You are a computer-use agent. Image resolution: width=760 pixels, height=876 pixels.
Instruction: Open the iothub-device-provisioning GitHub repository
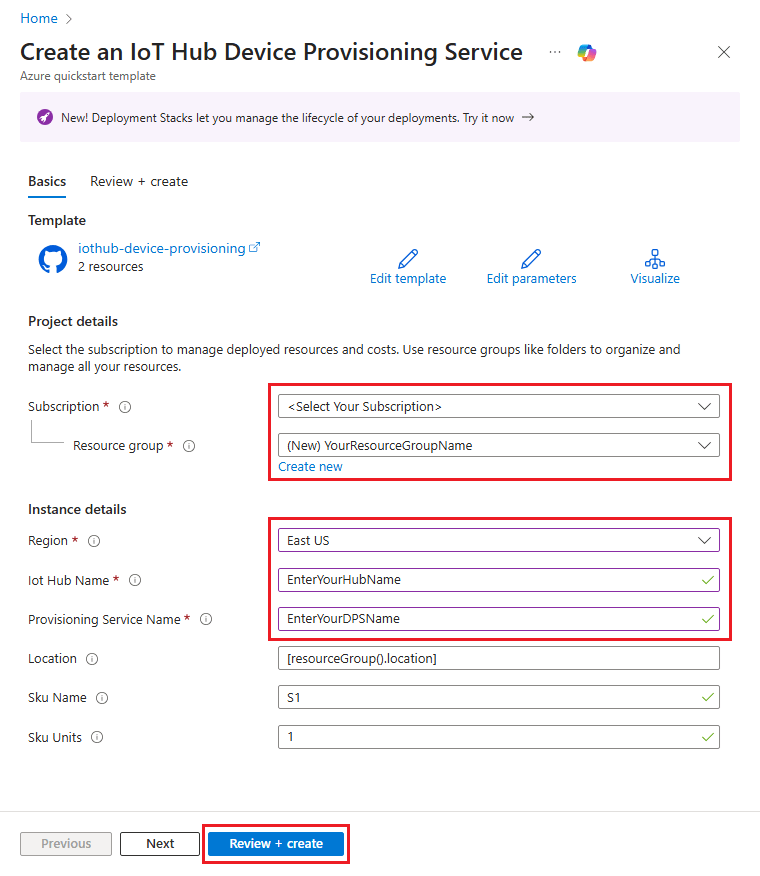tap(162, 248)
